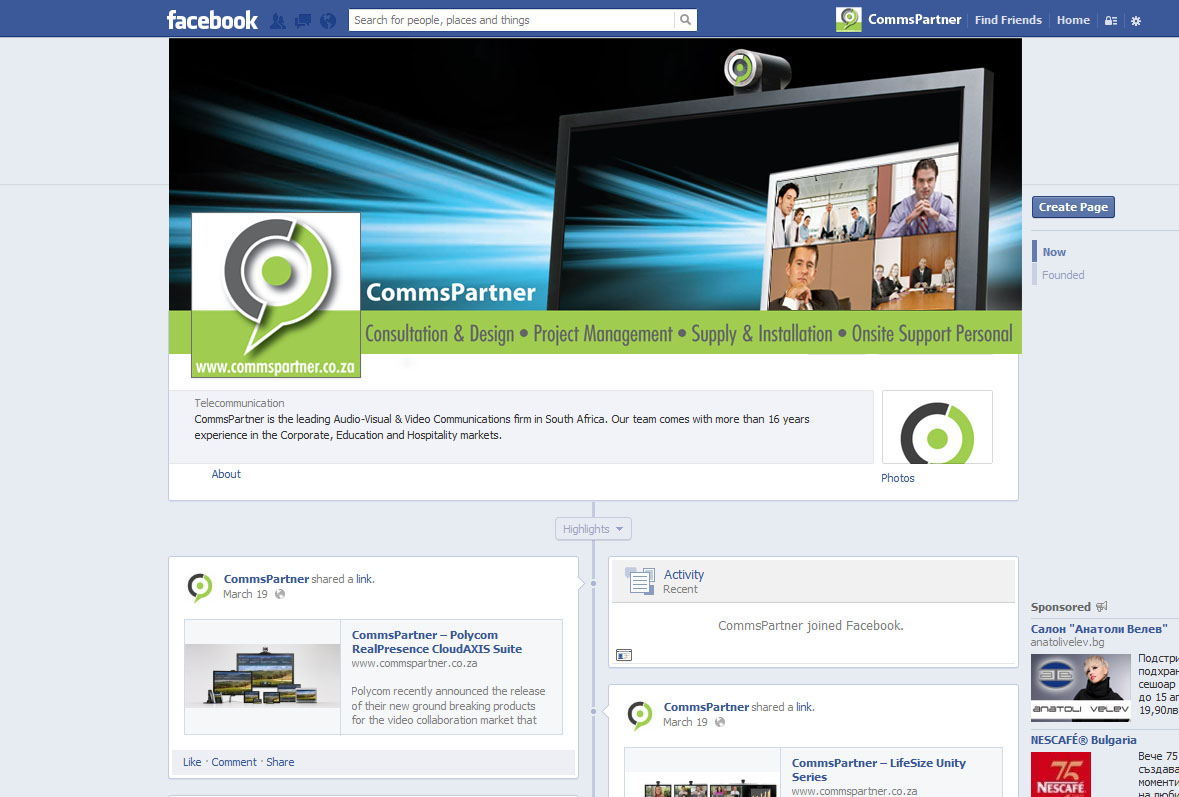This screenshot has height=797, width=1179.
Task: Click anatolivelev.bg under the ad title
Action: 1067,642
